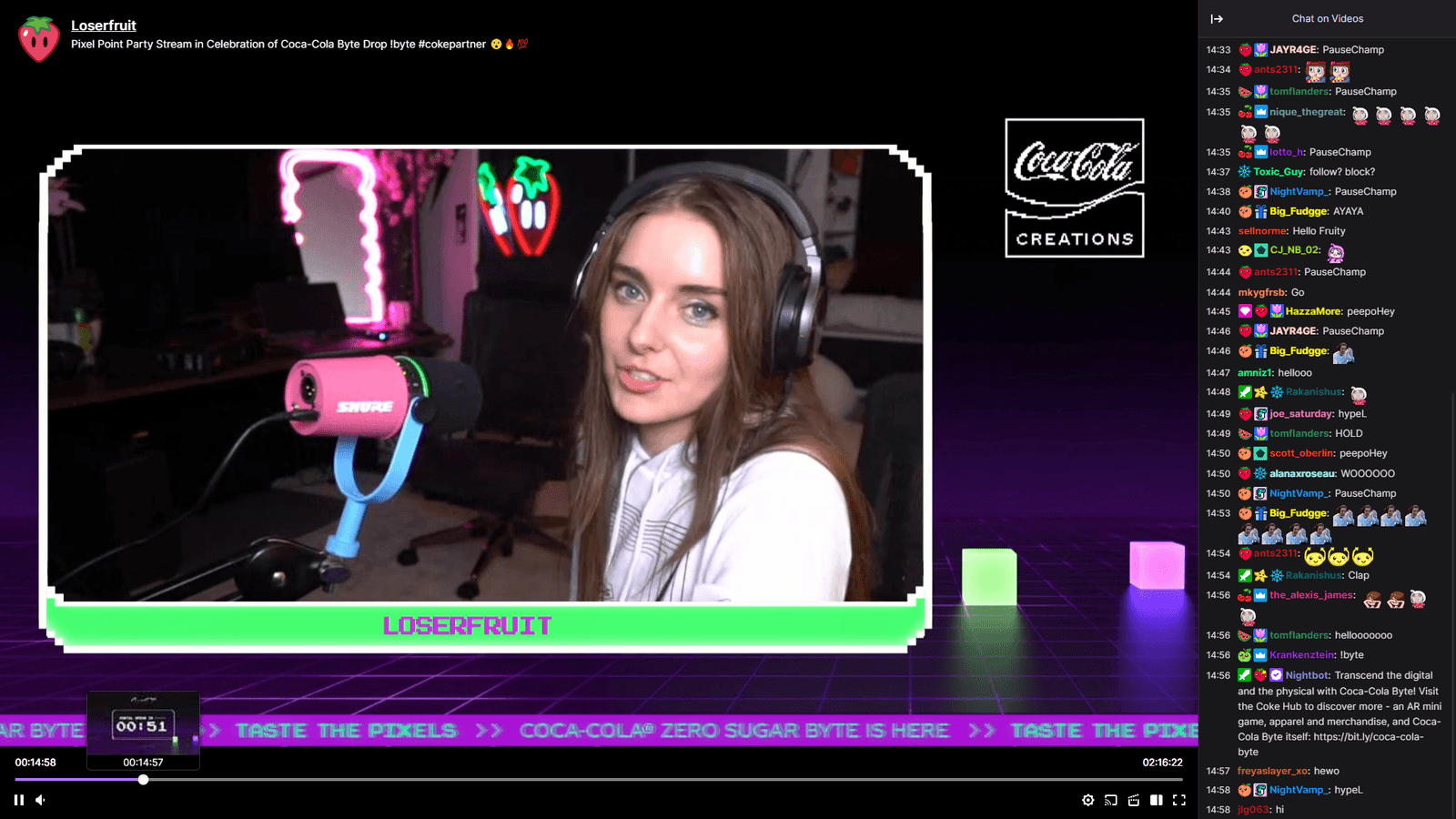The width and height of the screenshot is (1456, 819).
Task: Click the first emote in ants2311's 14:54 message
Action: coord(1314,556)
